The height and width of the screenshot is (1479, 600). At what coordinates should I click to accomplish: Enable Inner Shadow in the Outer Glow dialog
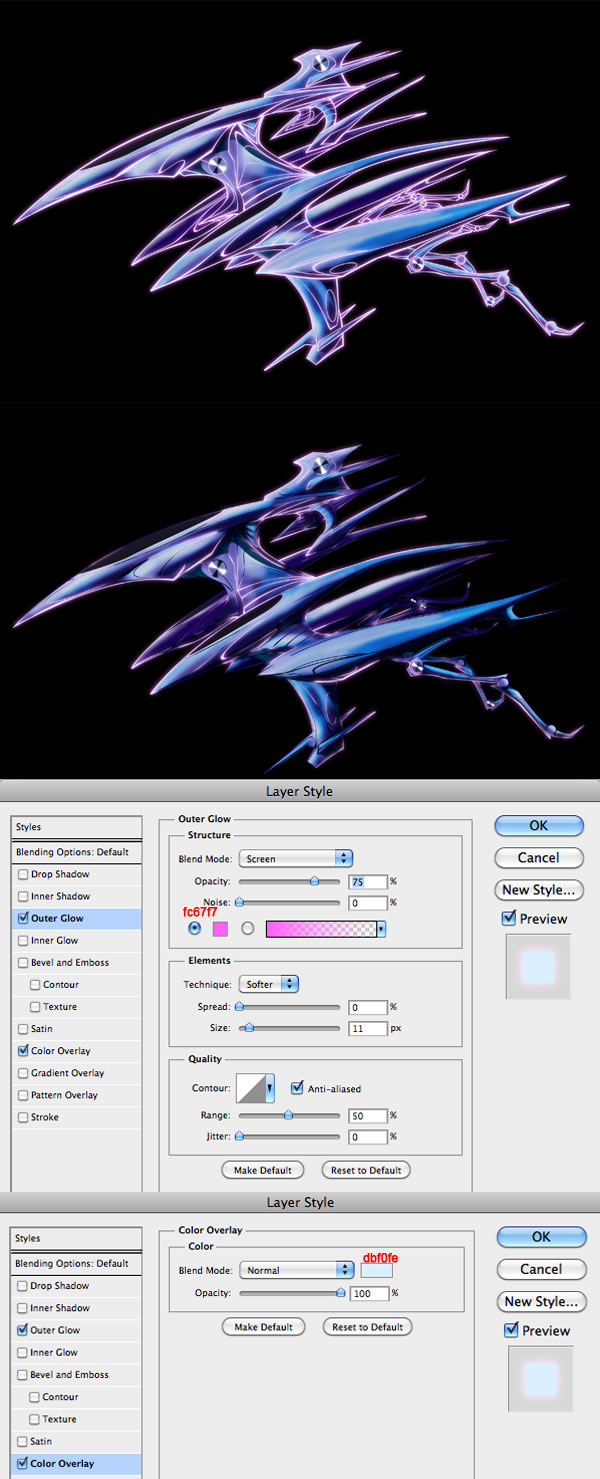pos(23,897)
